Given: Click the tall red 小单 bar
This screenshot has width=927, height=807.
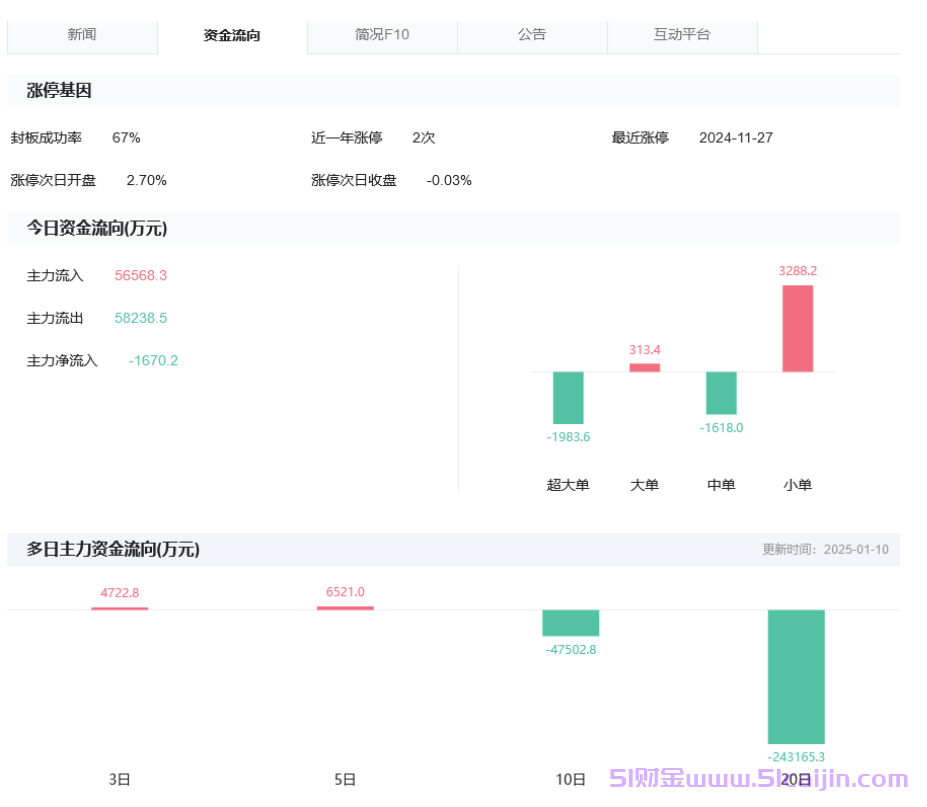Looking at the screenshot, I should (x=798, y=329).
